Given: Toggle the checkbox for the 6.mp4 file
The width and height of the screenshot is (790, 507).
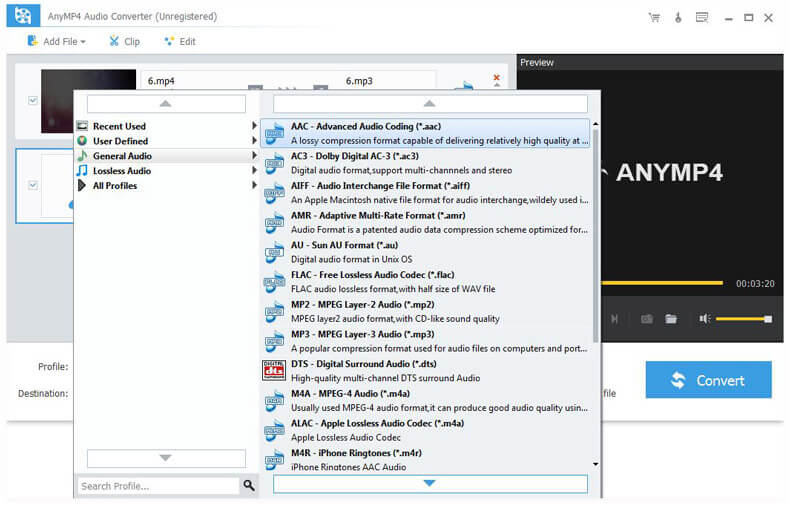Looking at the screenshot, I should coord(33,101).
